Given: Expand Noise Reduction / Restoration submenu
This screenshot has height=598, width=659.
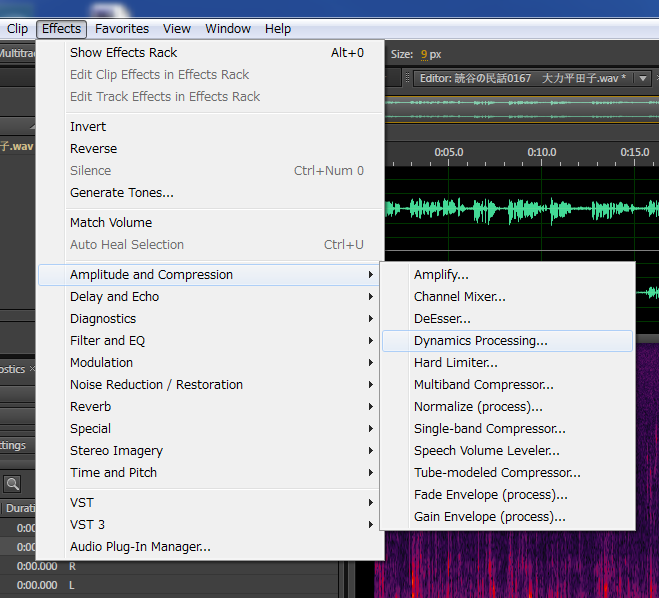Looking at the screenshot, I should tap(209, 385).
